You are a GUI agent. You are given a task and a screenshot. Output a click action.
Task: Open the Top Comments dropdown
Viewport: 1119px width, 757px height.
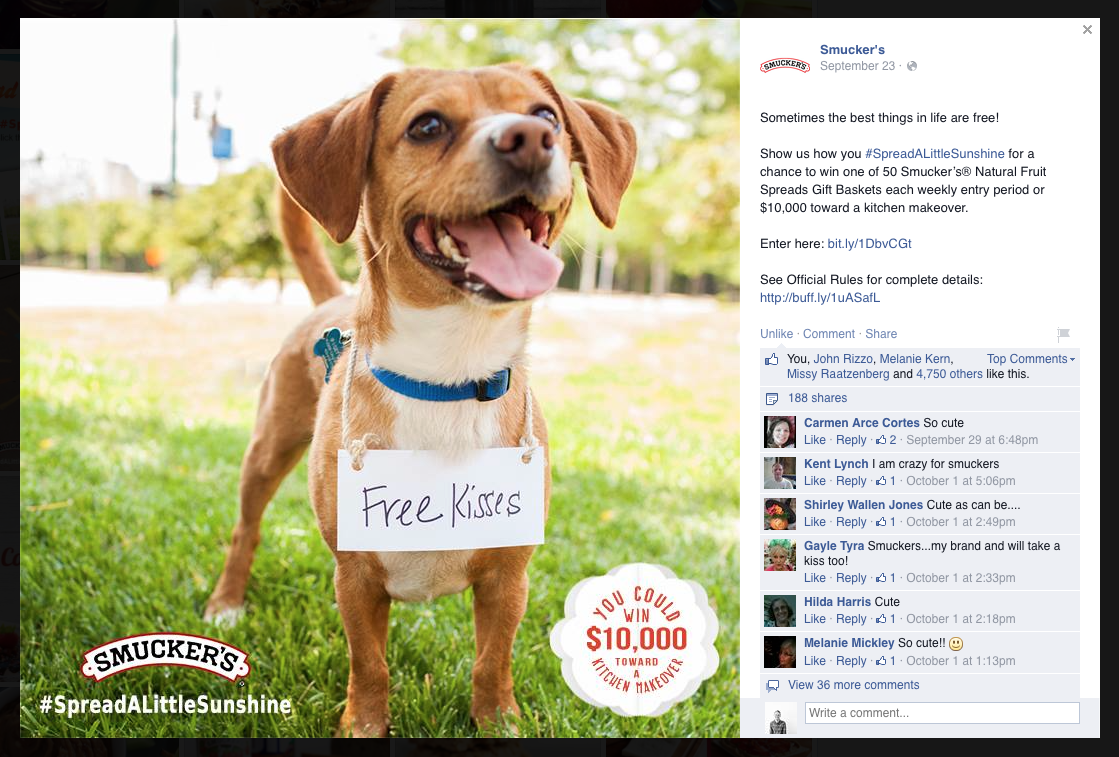click(x=1031, y=359)
